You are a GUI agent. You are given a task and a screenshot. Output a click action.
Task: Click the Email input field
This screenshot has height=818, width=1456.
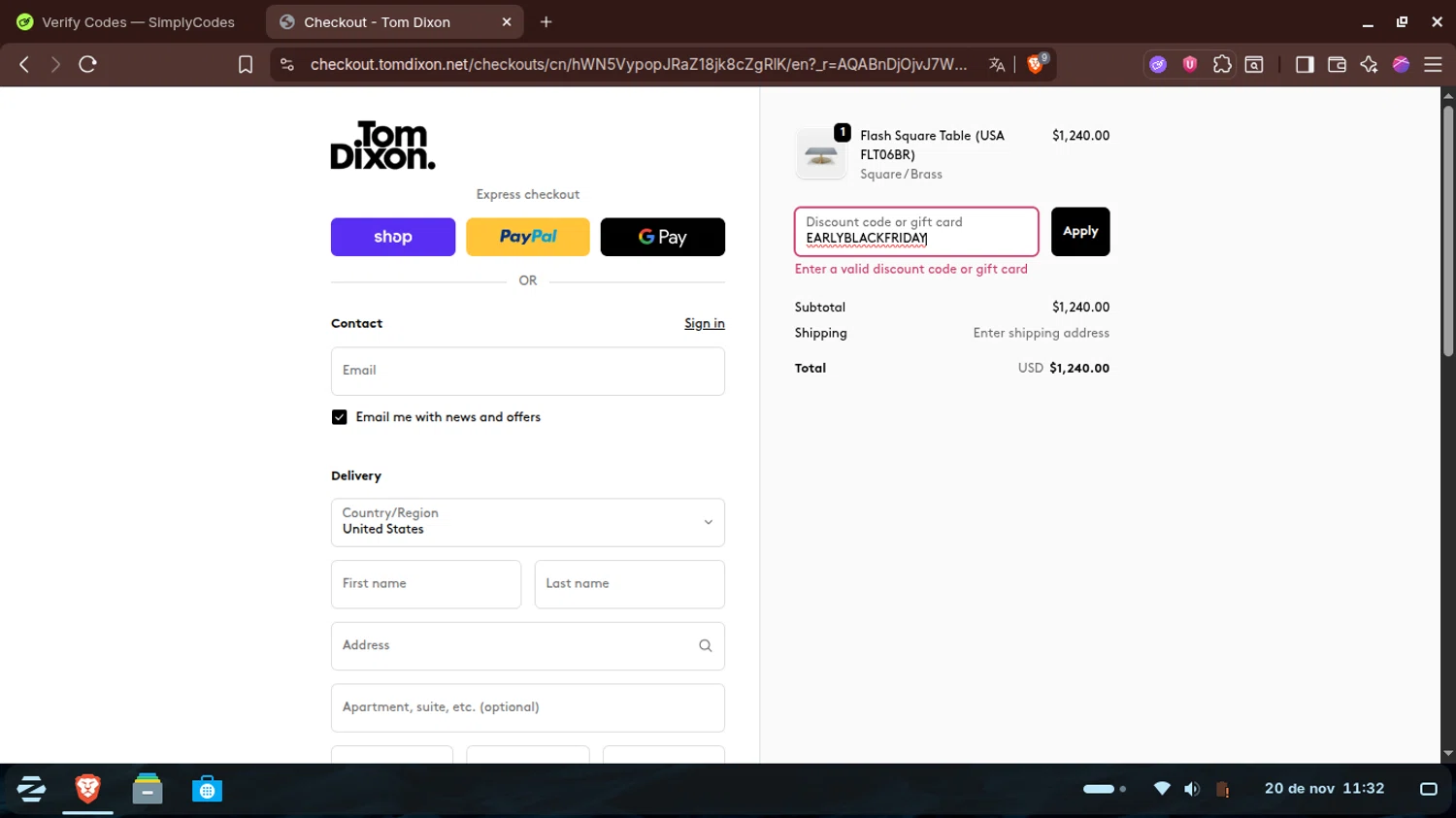pyautogui.click(x=528, y=371)
